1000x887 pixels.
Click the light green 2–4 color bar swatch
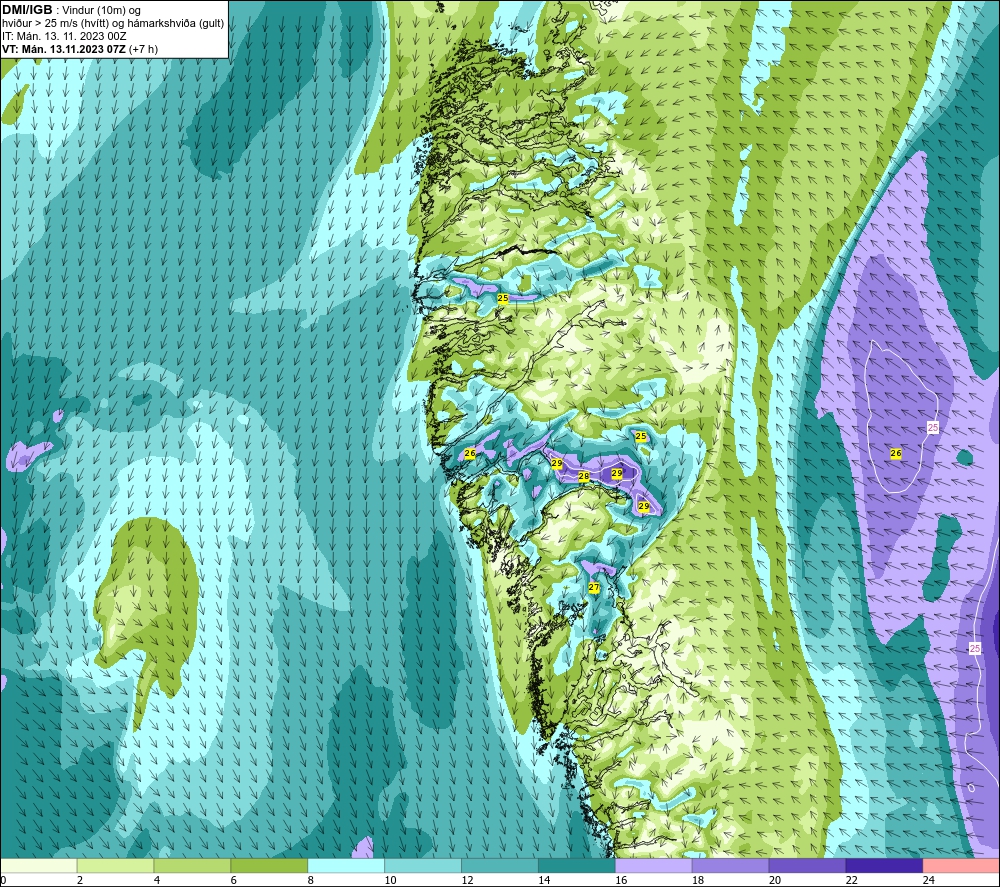coord(115,865)
